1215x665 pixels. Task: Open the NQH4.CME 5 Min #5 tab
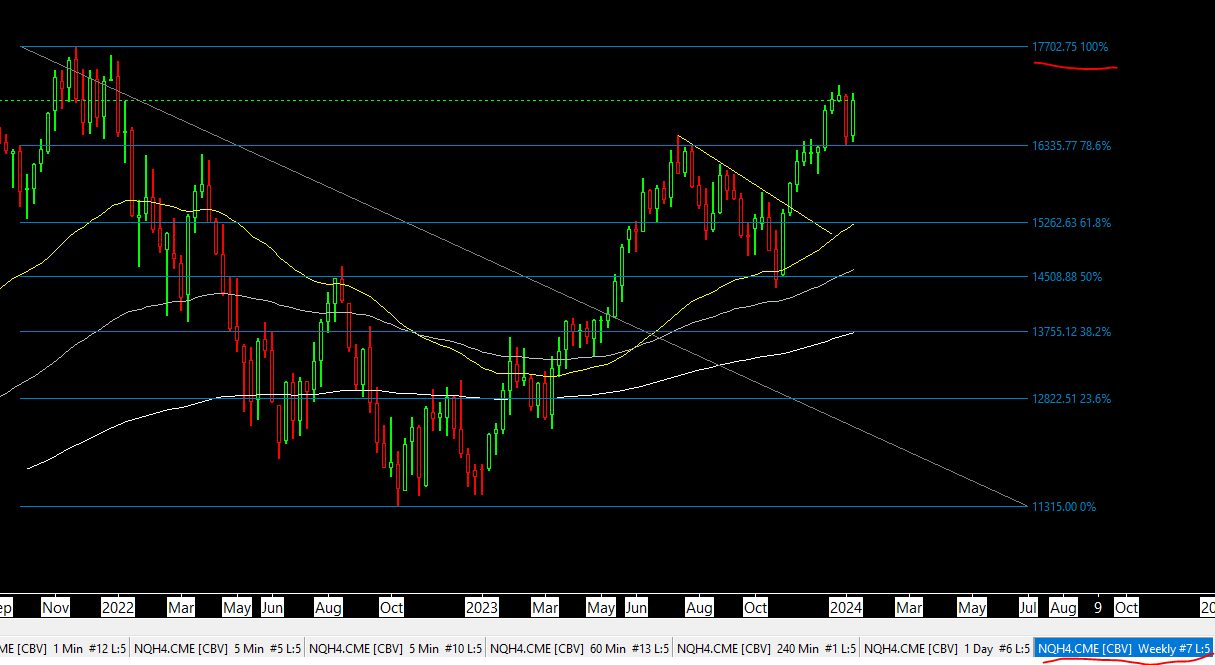pyautogui.click(x=217, y=648)
